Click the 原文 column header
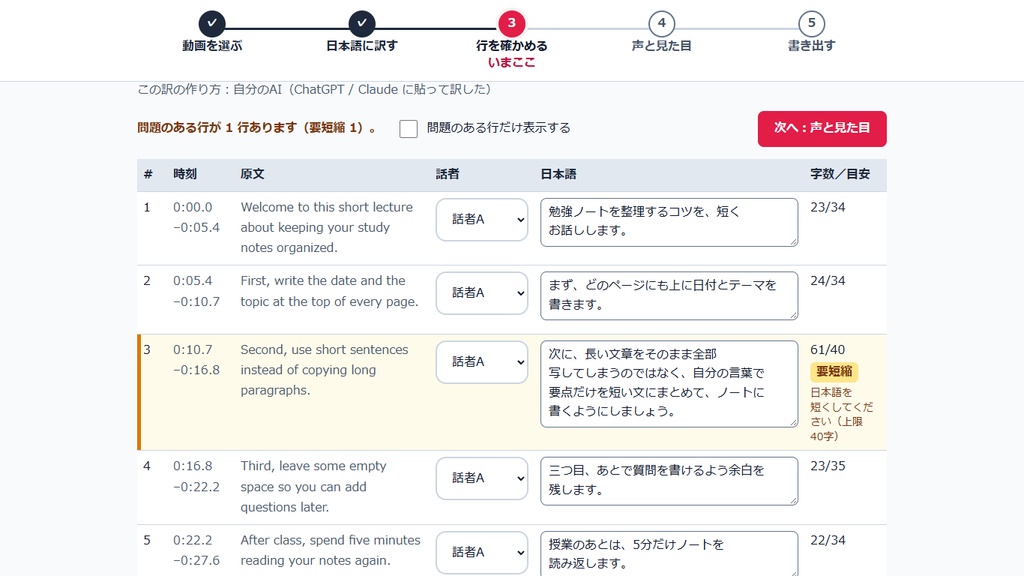The image size is (1024, 576). click(x=252, y=174)
